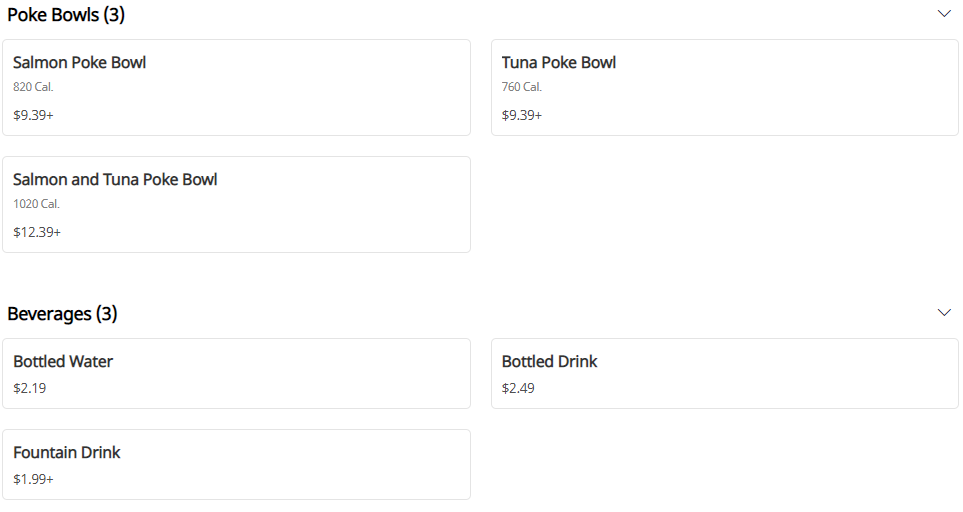Click the $2.19 Bottled Water price
Image resolution: width=963 pixels, height=512 pixels.
[29, 388]
